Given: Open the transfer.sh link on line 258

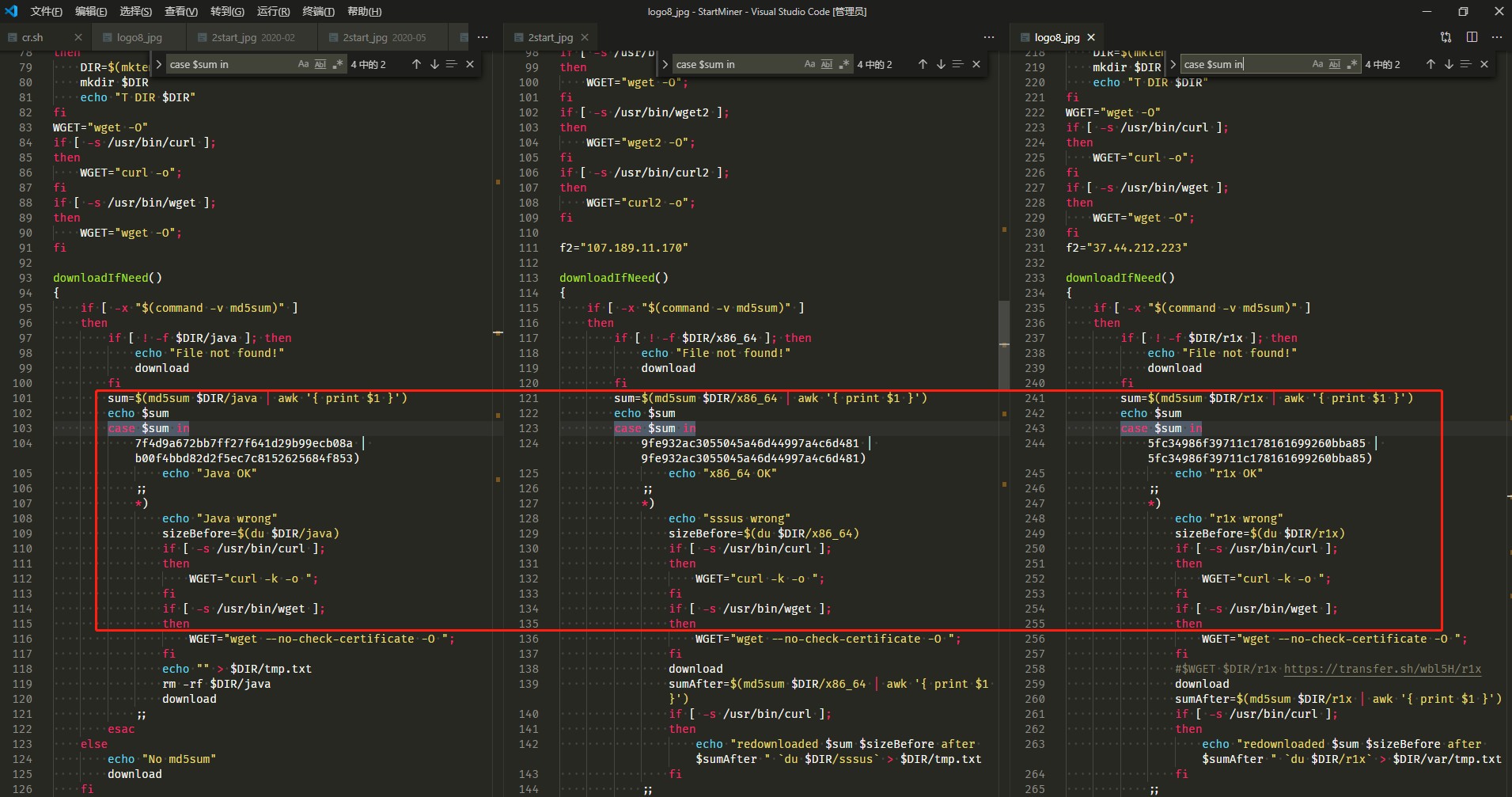Looking at the screenshot, I should pos(1382,669).
